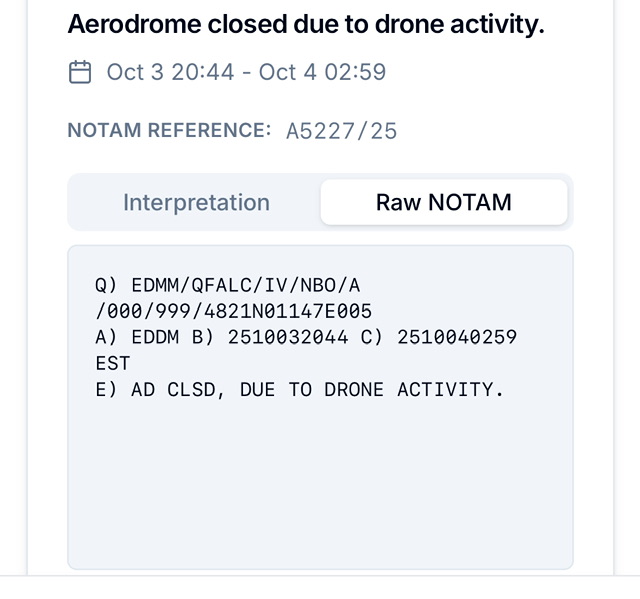
Task: Click the EST line in the raw NOTAM
Action: click(113, 364)
